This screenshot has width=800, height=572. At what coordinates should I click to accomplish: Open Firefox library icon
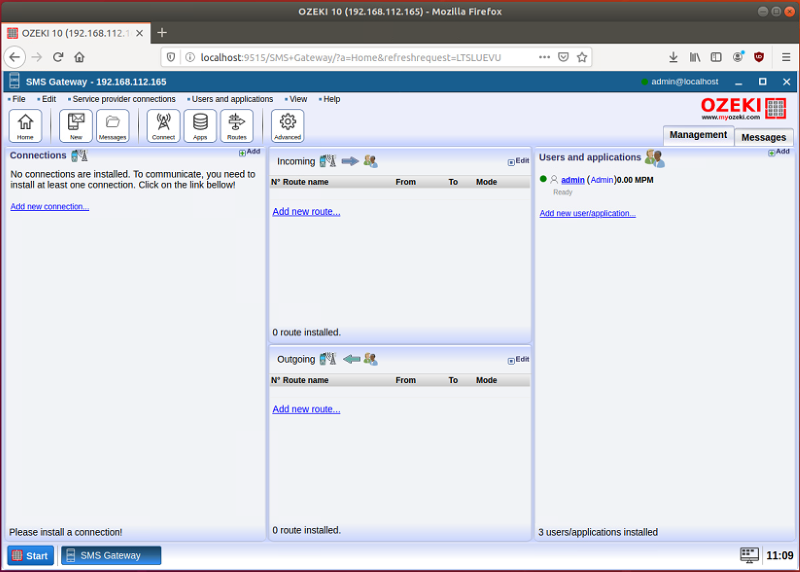[x=695, y=57]
